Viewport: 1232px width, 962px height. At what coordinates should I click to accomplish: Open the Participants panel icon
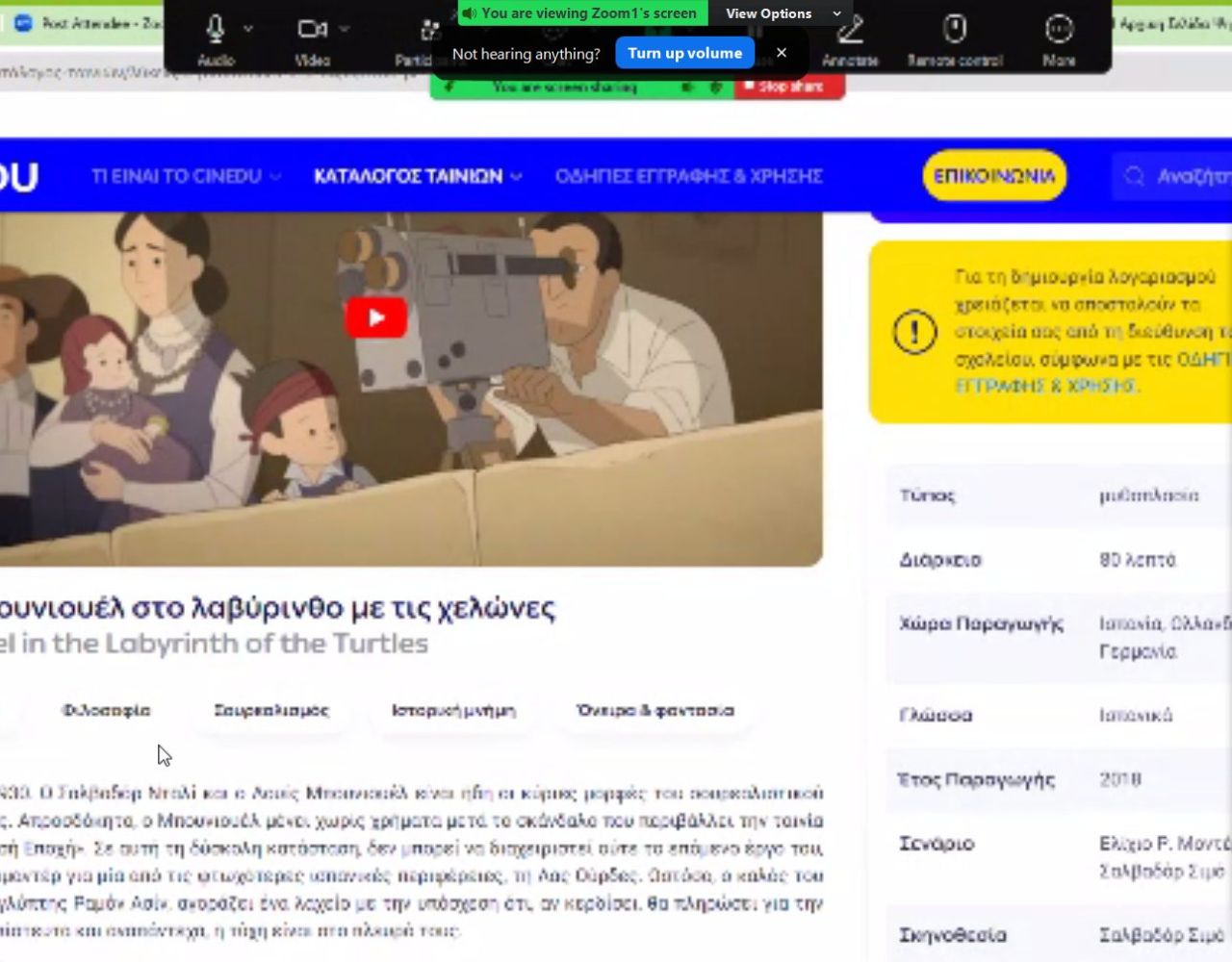[x=429, y=32]
